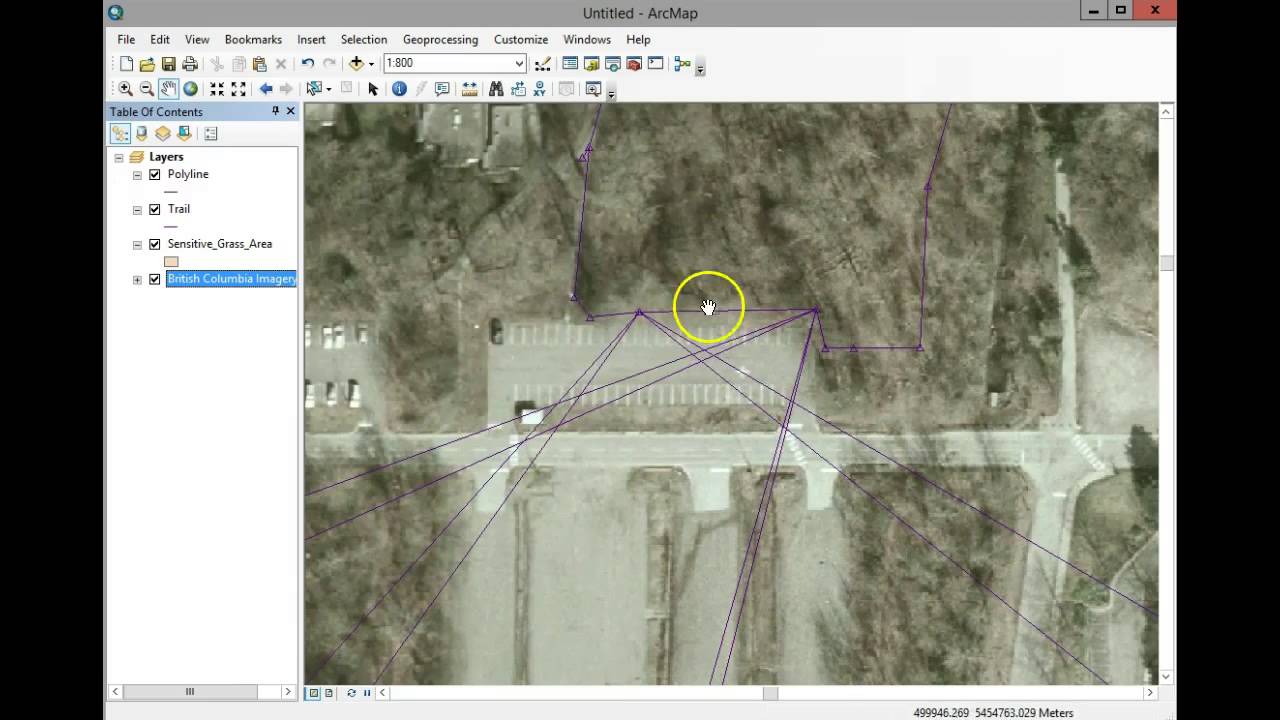Open Add Data dropdown arrow
1280x720 pixels.
tap(371, 64)
